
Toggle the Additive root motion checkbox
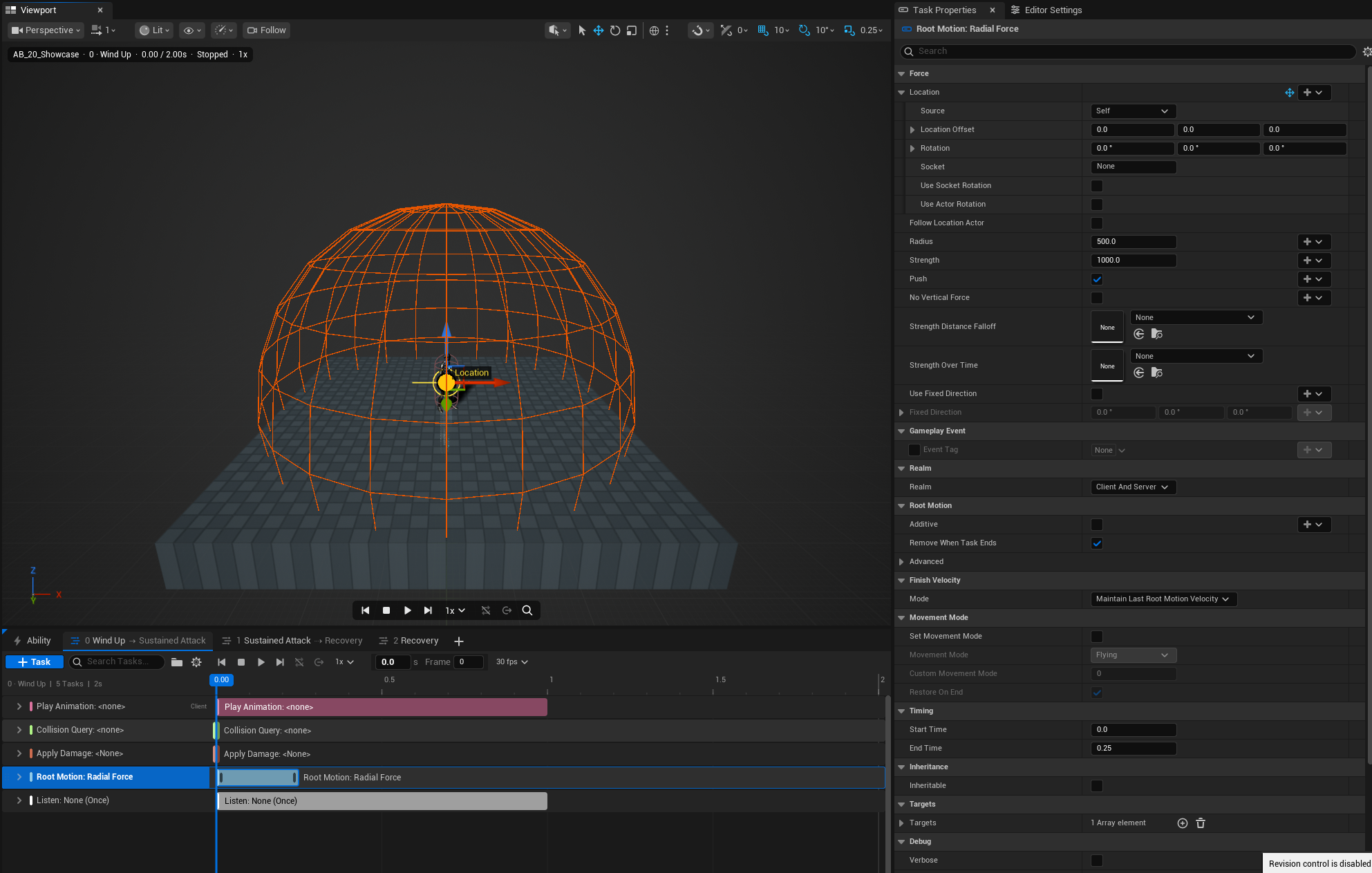tap(1097, 525)
